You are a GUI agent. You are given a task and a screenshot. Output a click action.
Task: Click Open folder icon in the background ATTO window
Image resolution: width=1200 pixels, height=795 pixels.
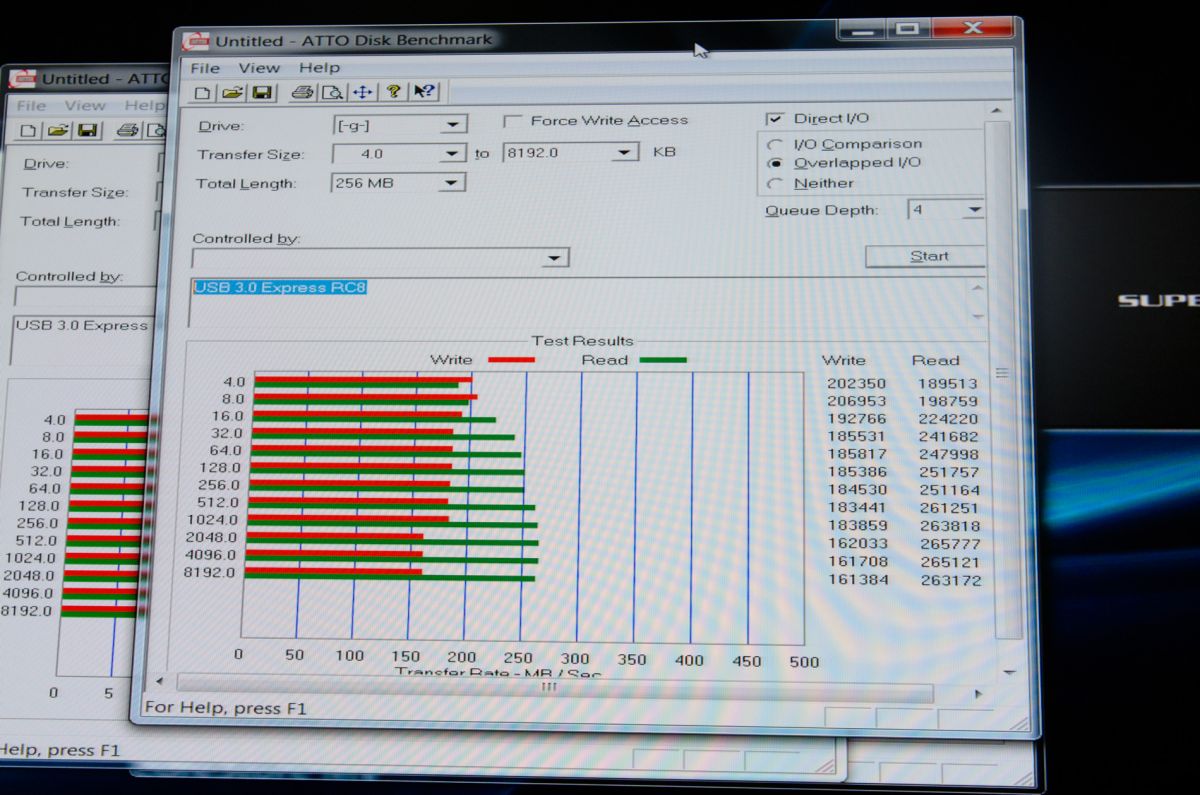click(x=57, y=131)
